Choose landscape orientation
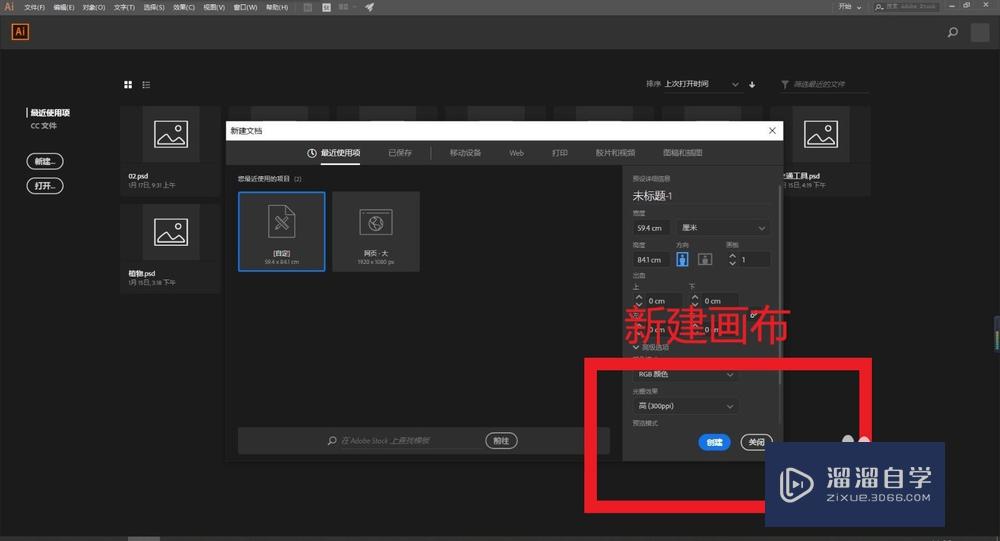The width and height of the screenshot is (1000, 541). pos(705,259)
